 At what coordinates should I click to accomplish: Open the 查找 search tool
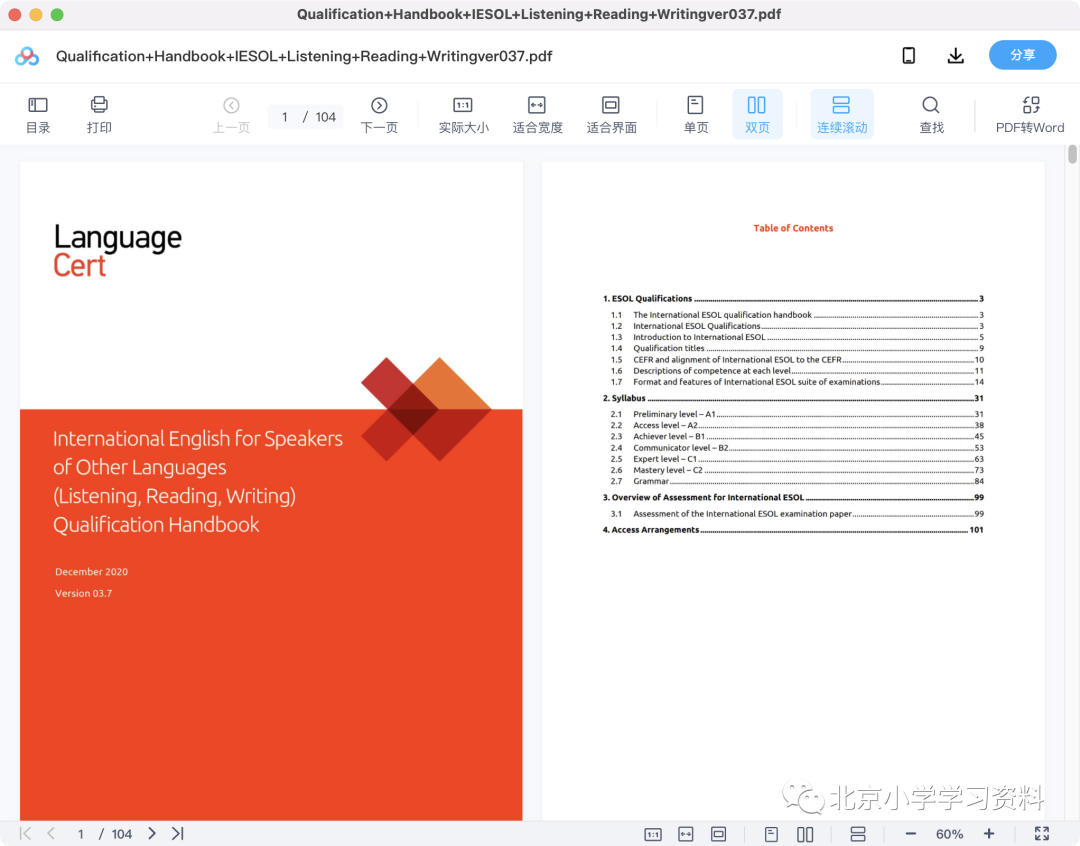click(x=931, y=114)
